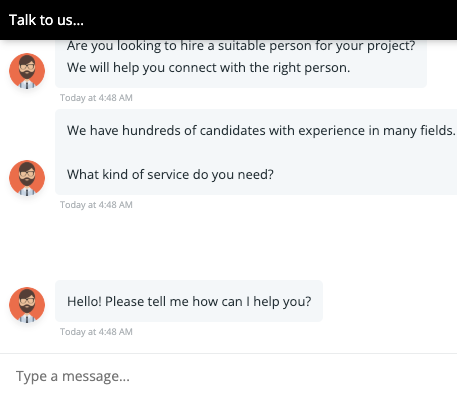The image size is (457, 397).
Task: Click the avatar next to the 'Hello!' message
Action: coord(27,305)
